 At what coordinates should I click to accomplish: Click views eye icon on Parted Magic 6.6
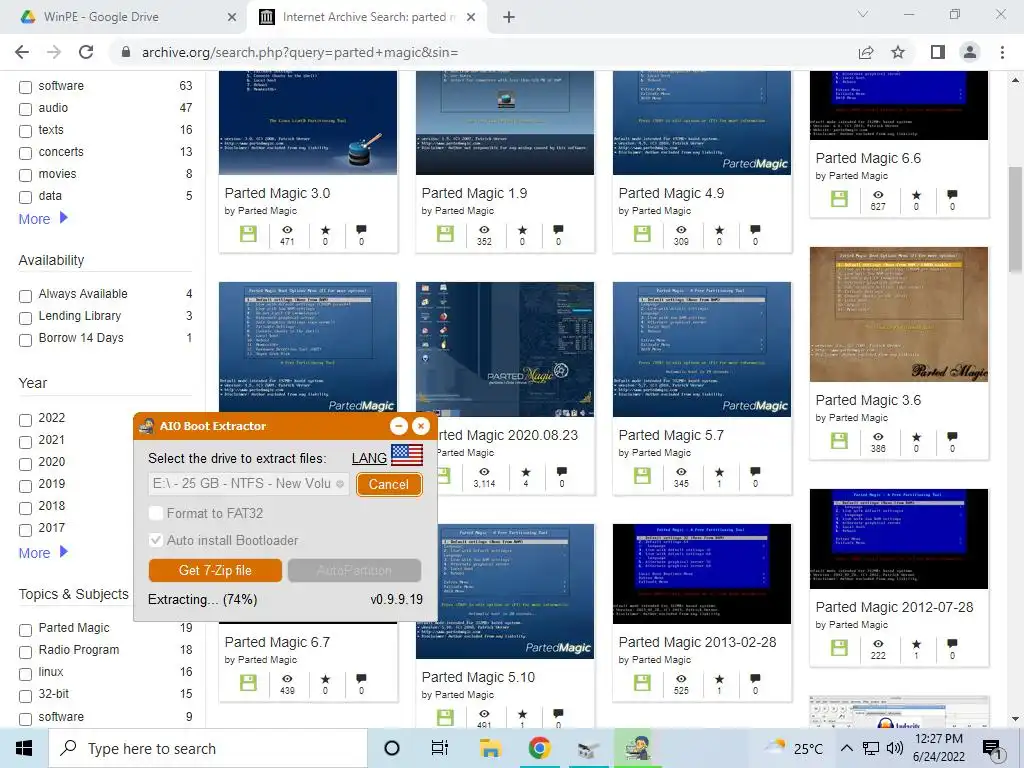click(x=878, y=195)
